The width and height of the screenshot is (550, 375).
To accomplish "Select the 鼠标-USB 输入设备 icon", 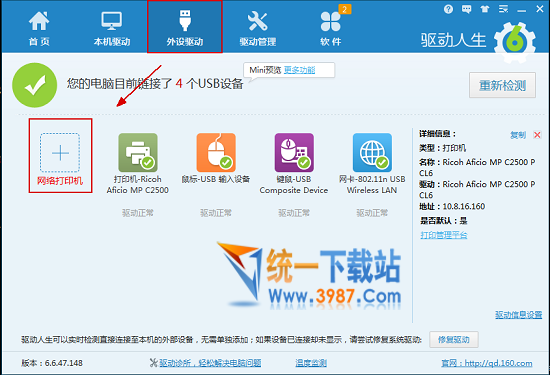I will point(216,152).
